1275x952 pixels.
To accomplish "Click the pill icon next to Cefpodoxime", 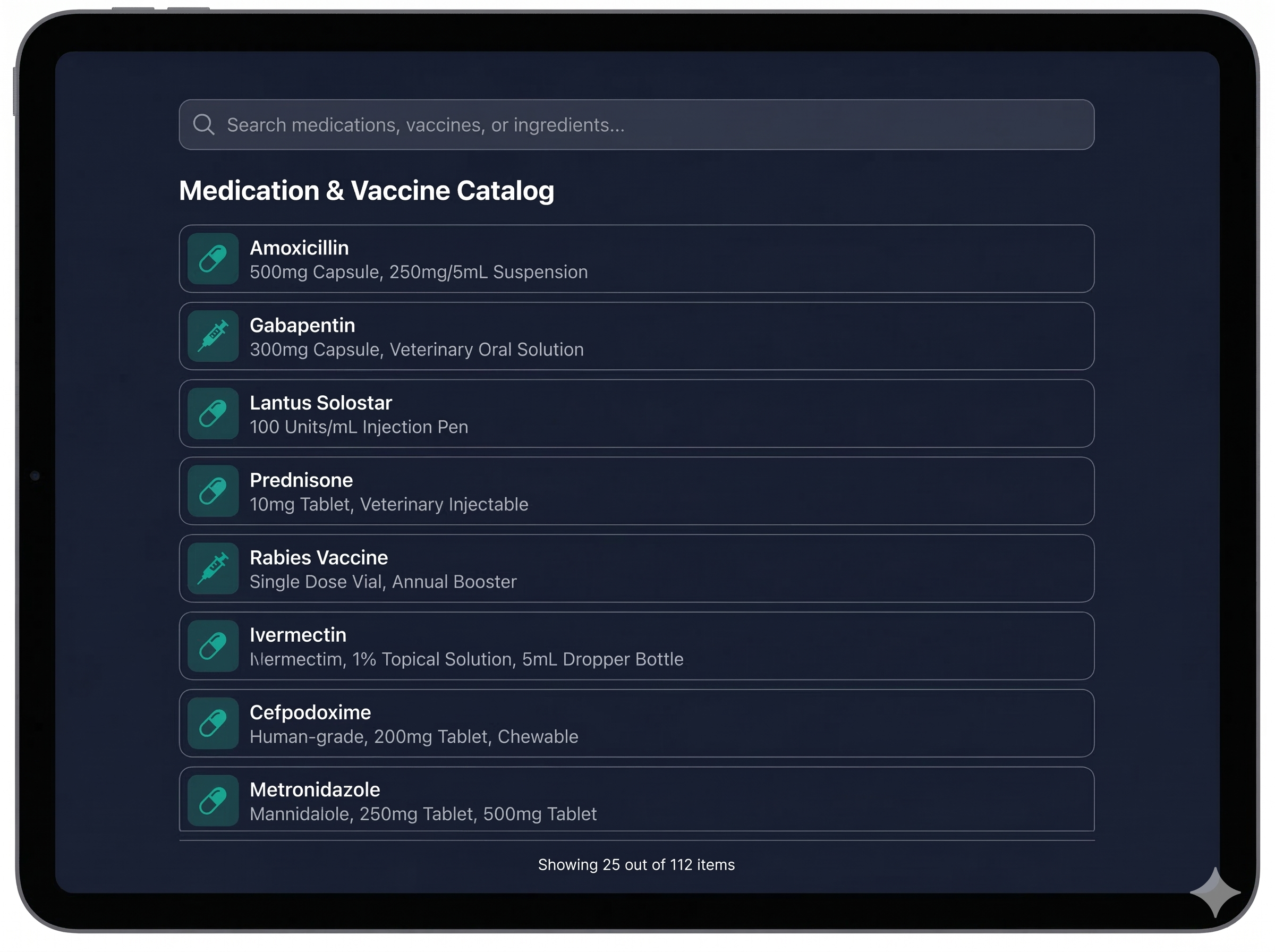I will coord(212,723).
